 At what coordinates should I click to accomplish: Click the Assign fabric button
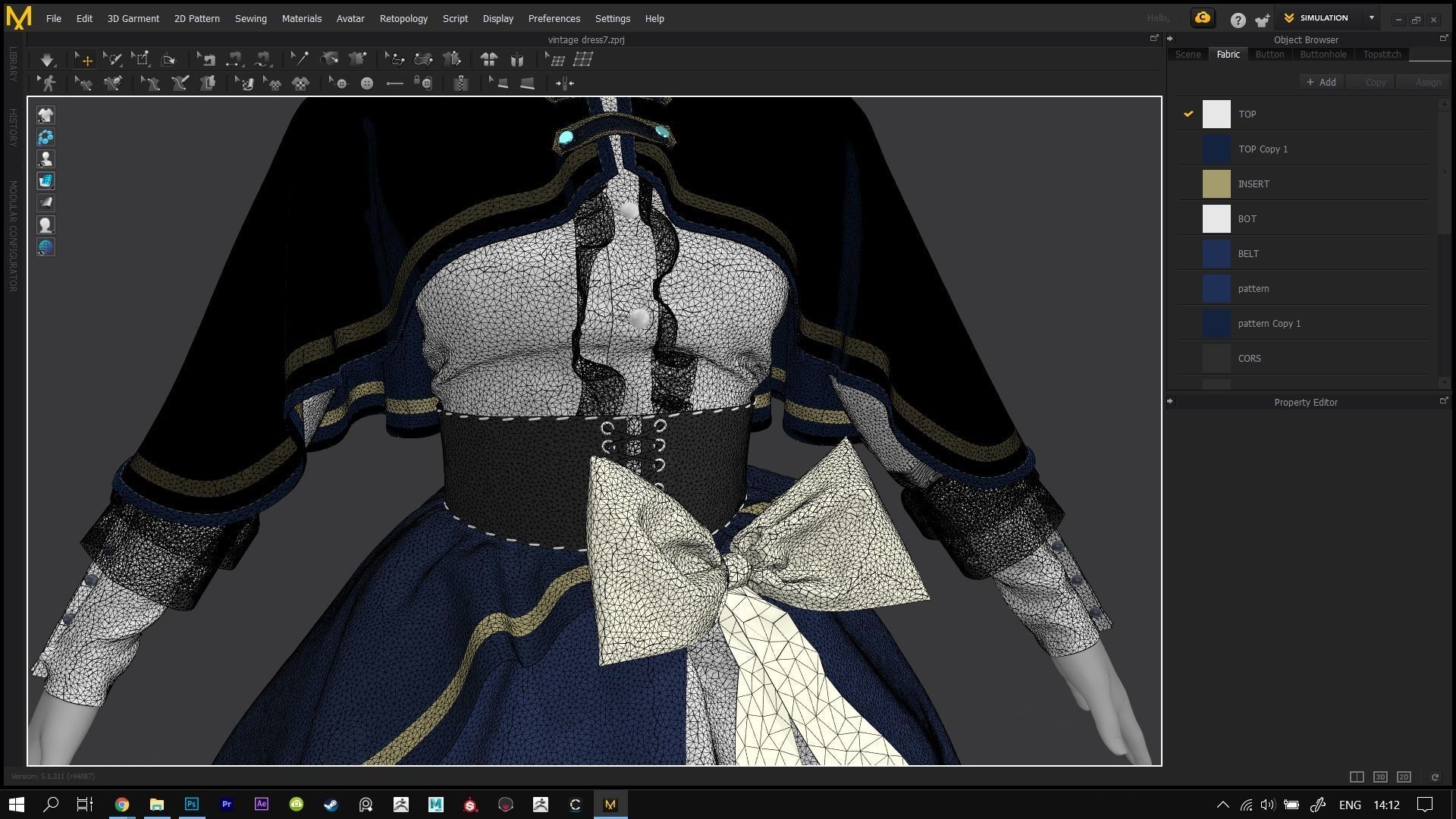click(x=1421, y=82)
